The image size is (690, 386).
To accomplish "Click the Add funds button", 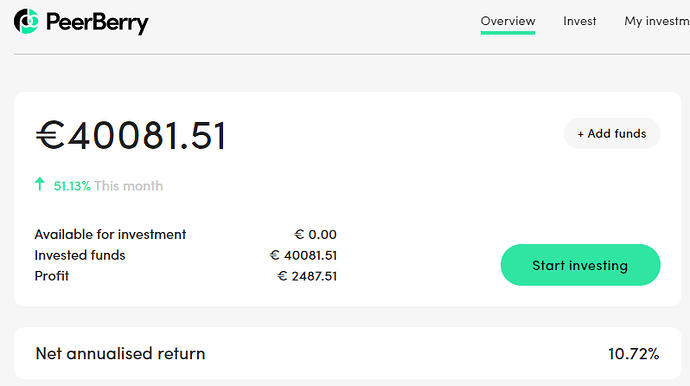I will coord(612,133).
